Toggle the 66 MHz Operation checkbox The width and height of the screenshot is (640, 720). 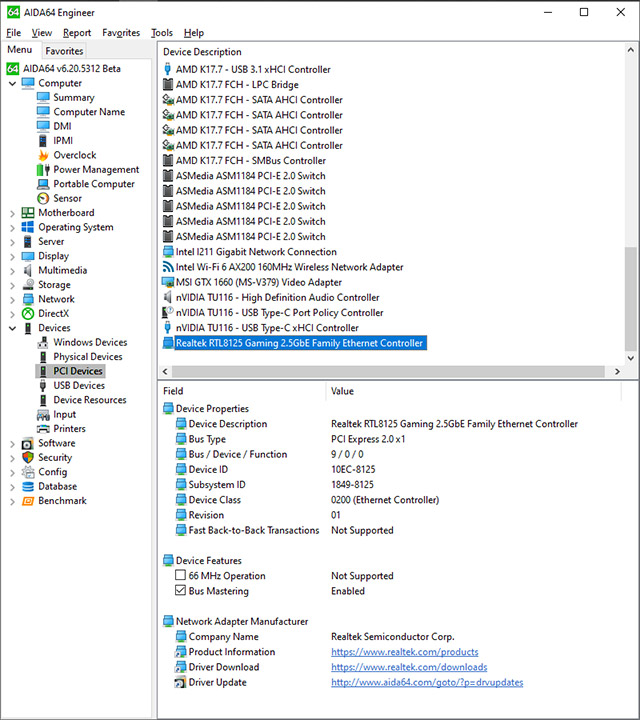tap(180, 575)
